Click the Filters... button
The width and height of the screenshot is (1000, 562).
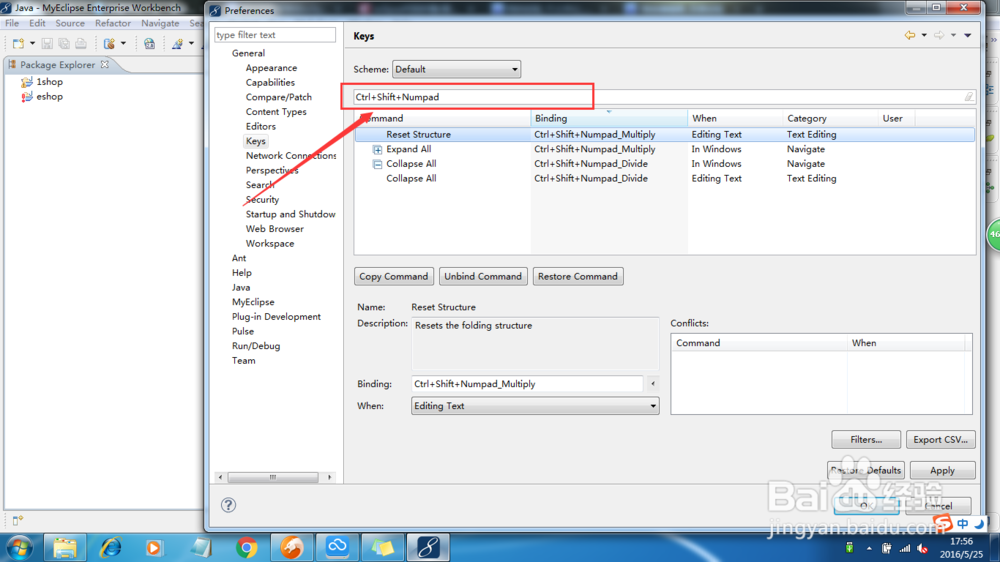coord(865,440)
